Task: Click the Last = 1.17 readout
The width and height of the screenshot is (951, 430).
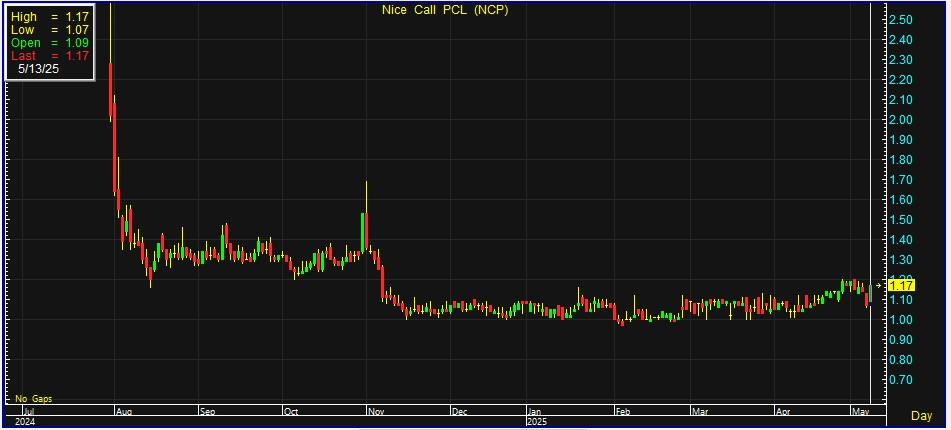Action: pos(50,55)
